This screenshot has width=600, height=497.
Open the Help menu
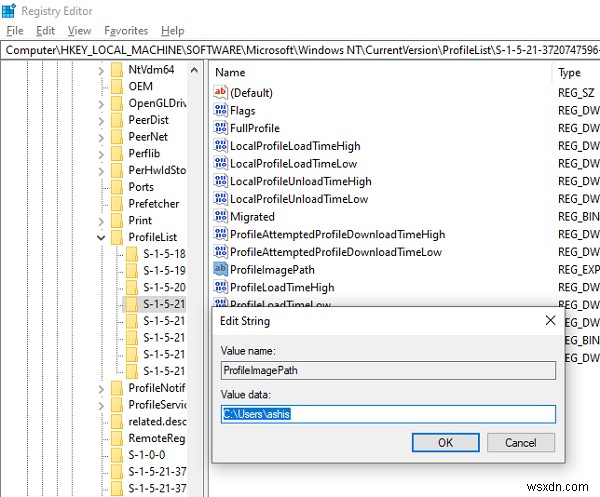[172, 31]
